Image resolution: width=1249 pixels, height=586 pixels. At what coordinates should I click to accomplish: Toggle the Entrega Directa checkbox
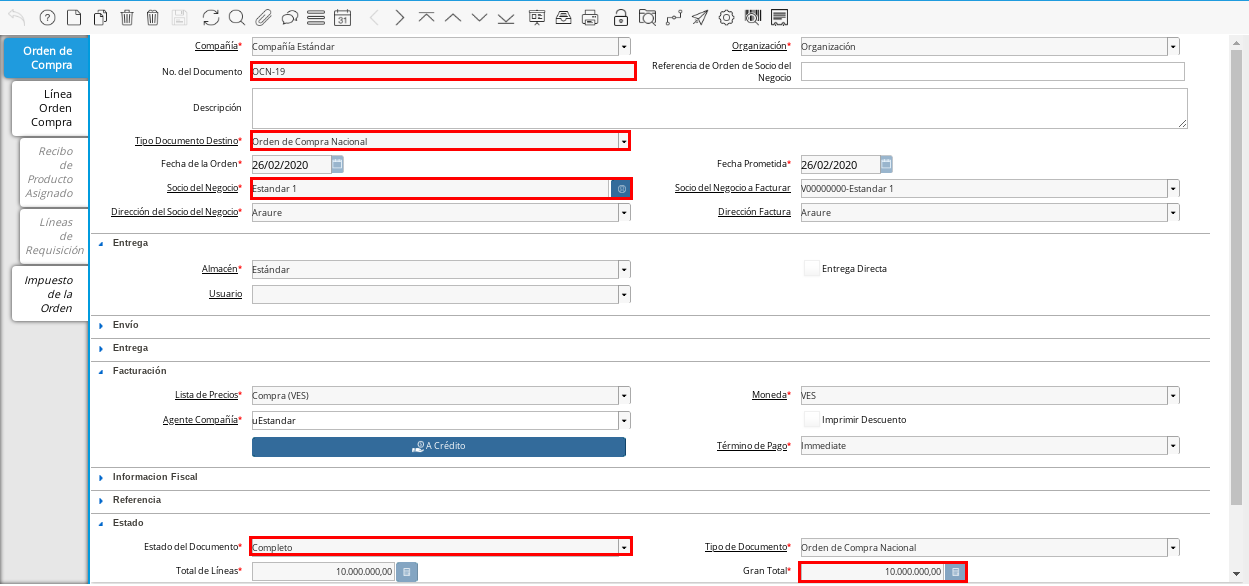(812, 268)
